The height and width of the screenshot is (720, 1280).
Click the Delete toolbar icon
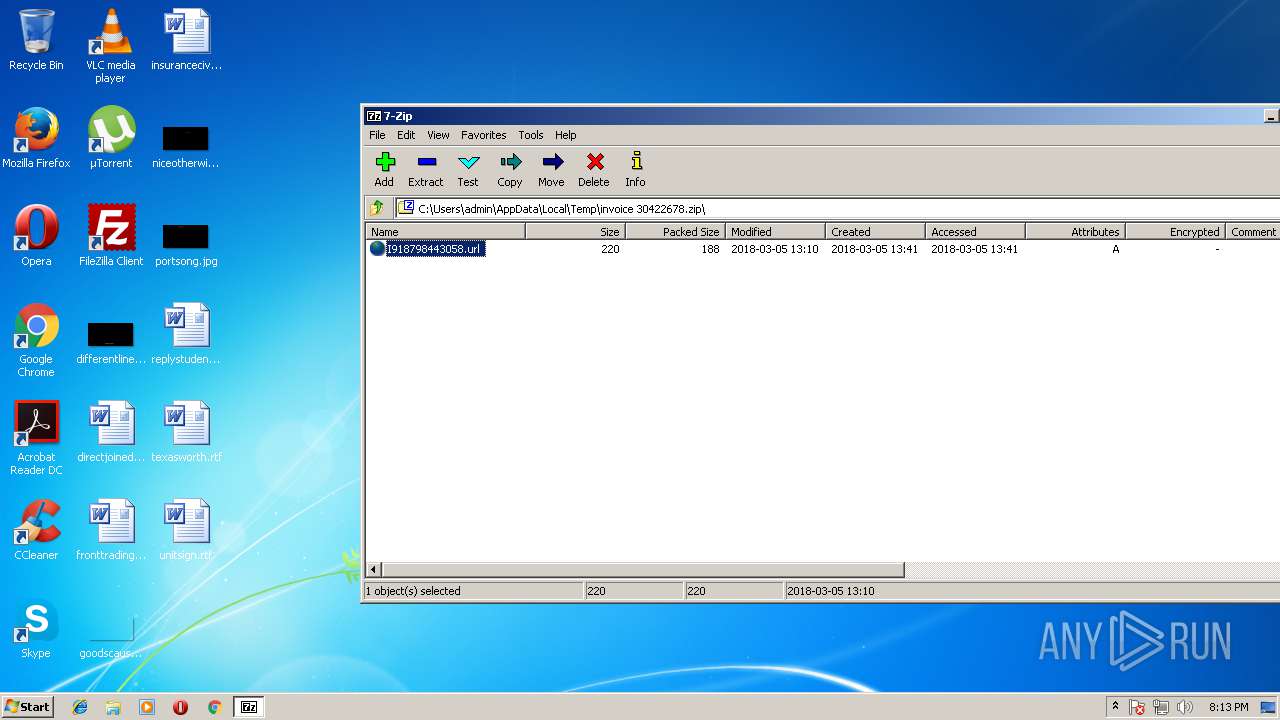tap(594, 169)
